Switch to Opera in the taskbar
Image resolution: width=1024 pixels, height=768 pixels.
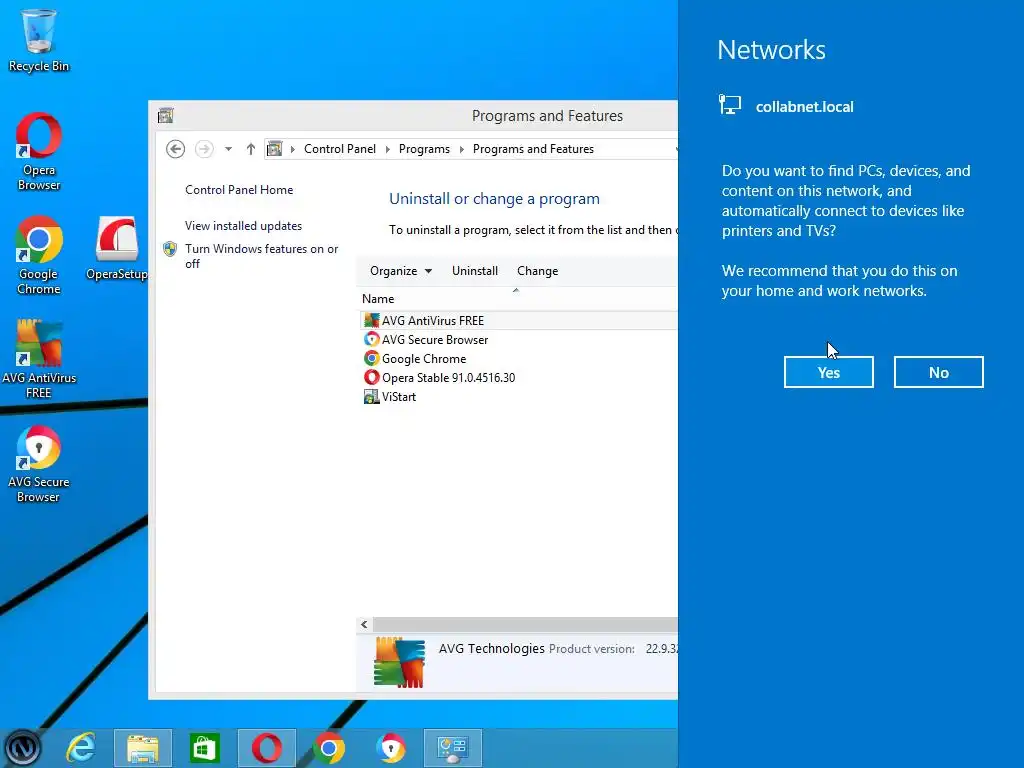pos(266,748)
